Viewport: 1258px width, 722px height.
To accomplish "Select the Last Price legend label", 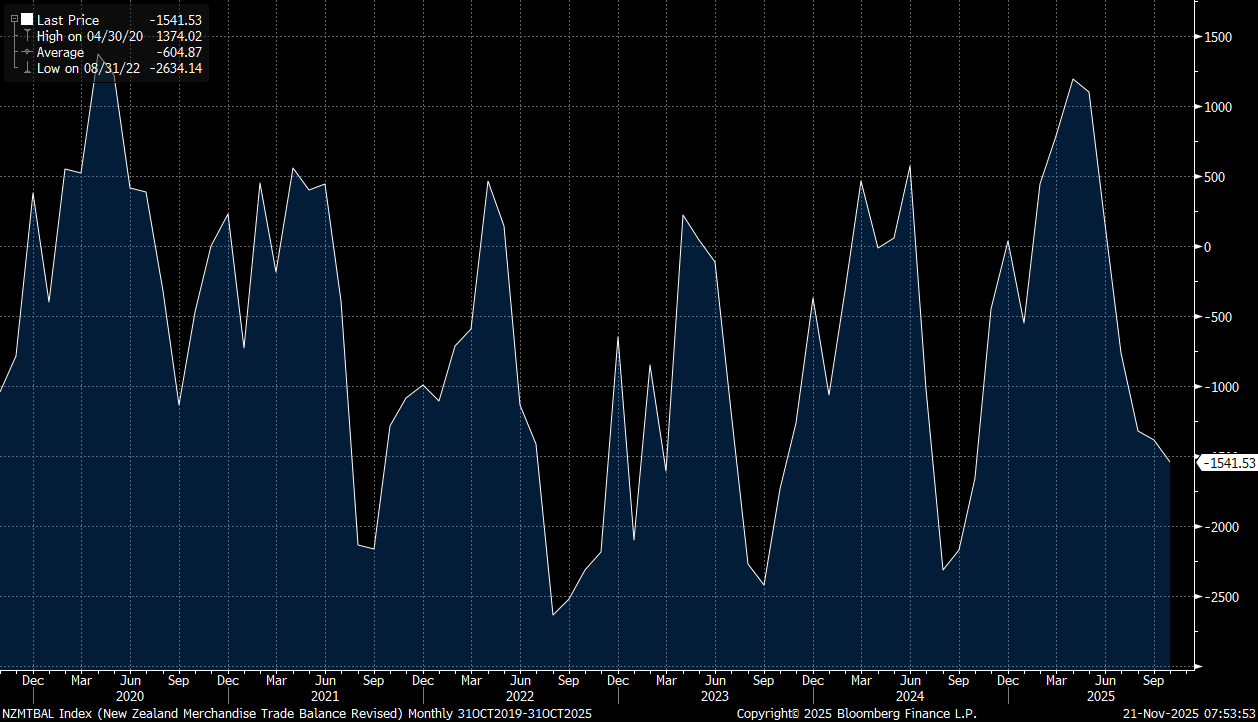I will pos(68,20).
